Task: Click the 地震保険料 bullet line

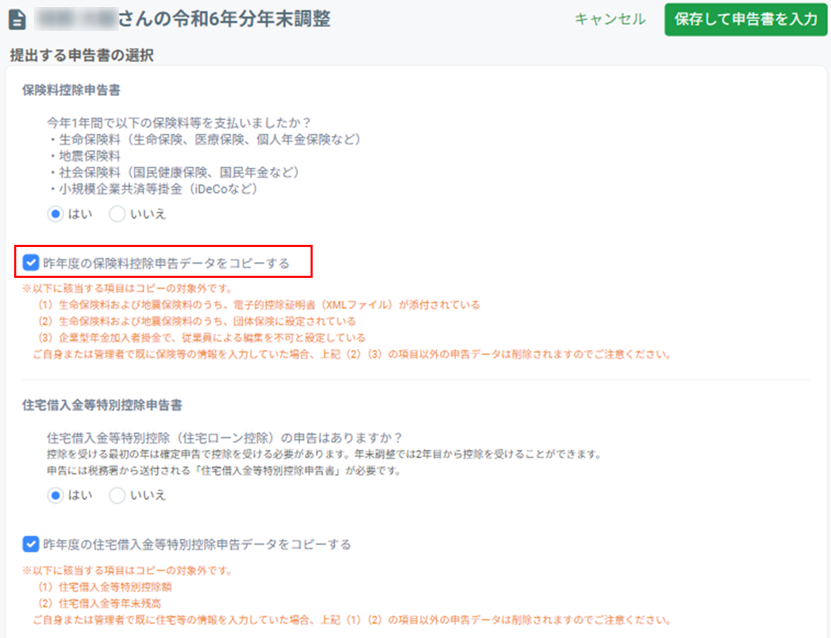Action: (x=85, y=156)
